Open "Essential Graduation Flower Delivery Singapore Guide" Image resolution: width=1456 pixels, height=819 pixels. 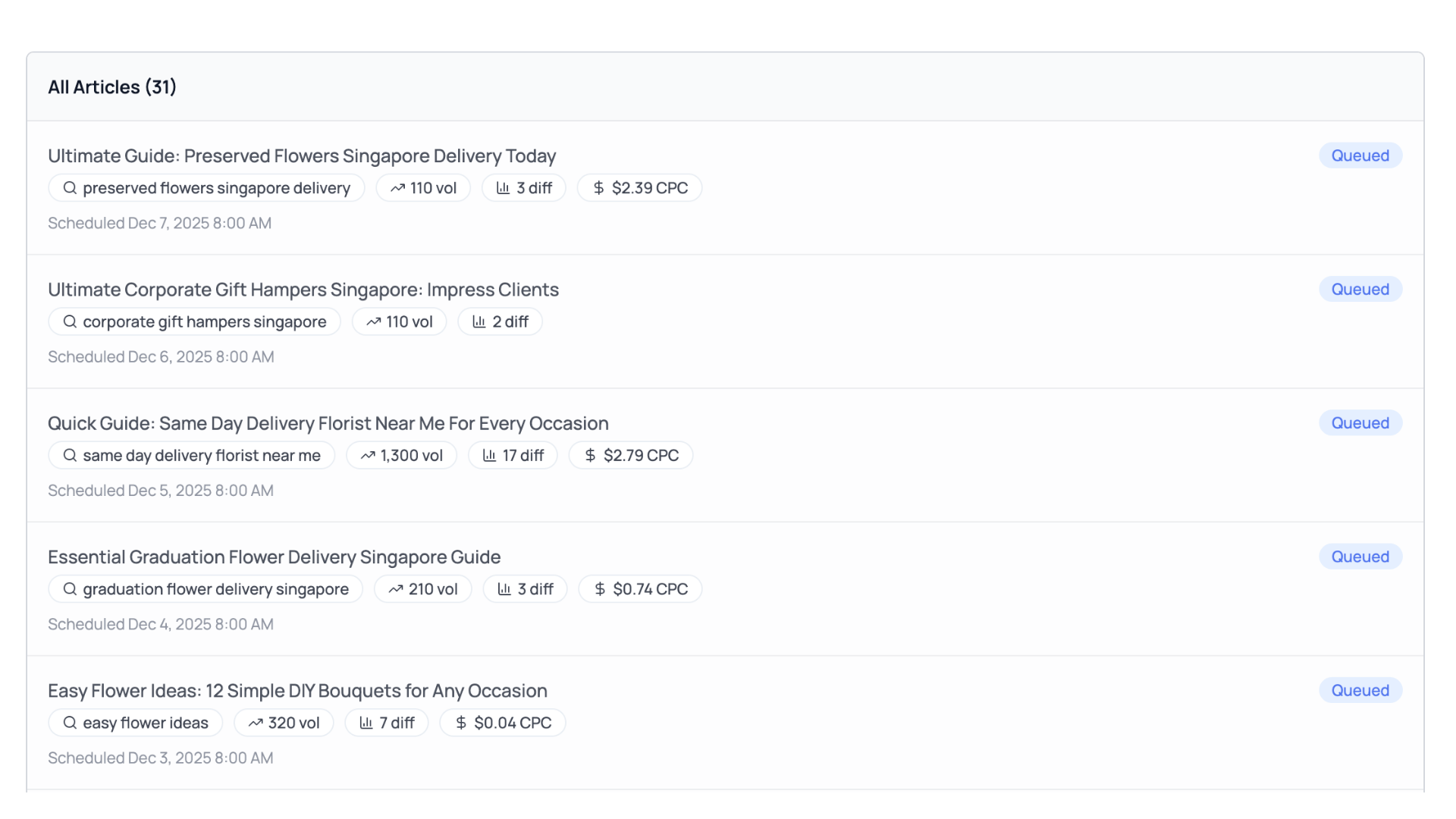pyautogui.click(x=274, y=557)
